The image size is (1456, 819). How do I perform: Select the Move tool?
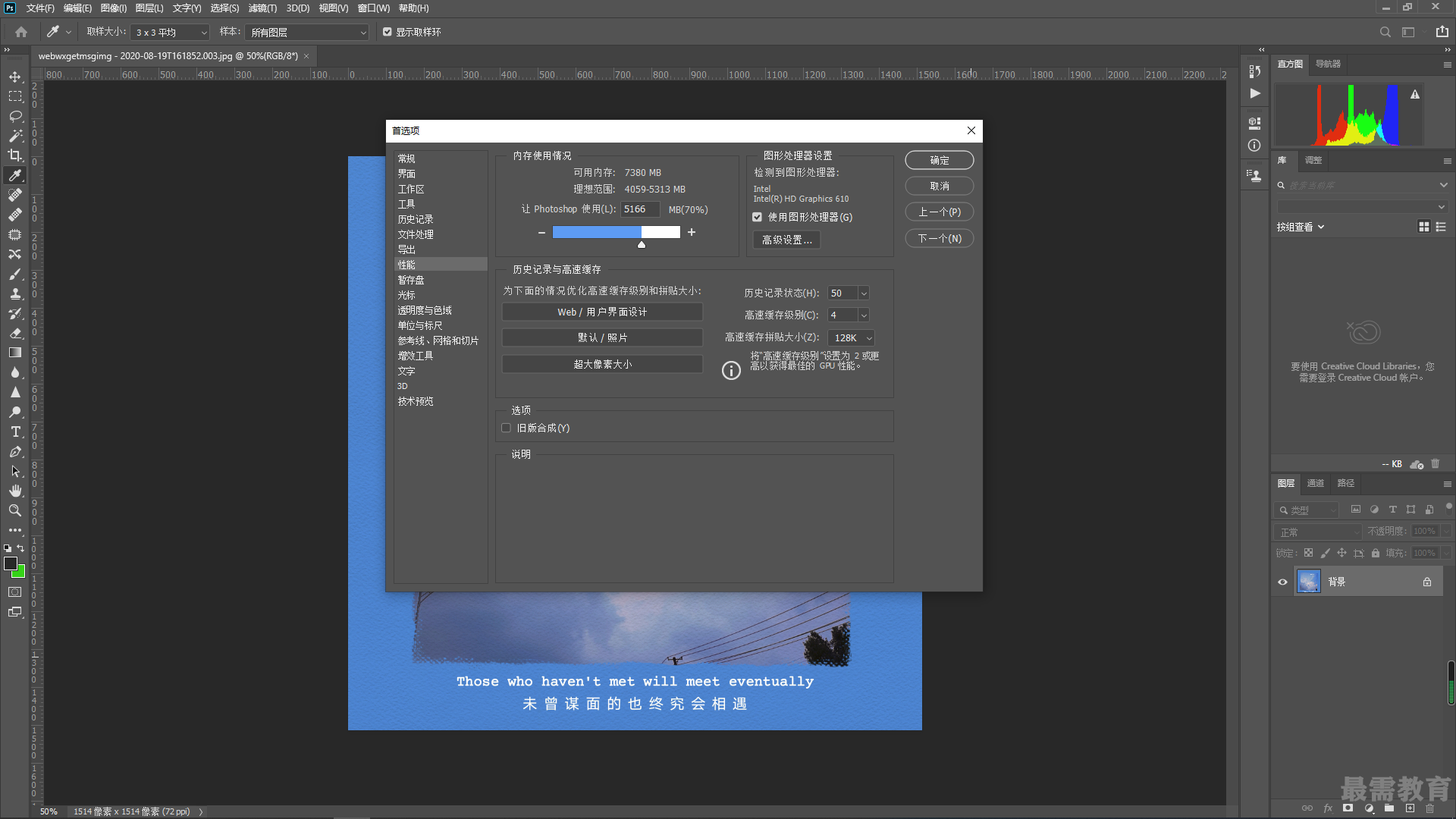[x=14, y=77]
